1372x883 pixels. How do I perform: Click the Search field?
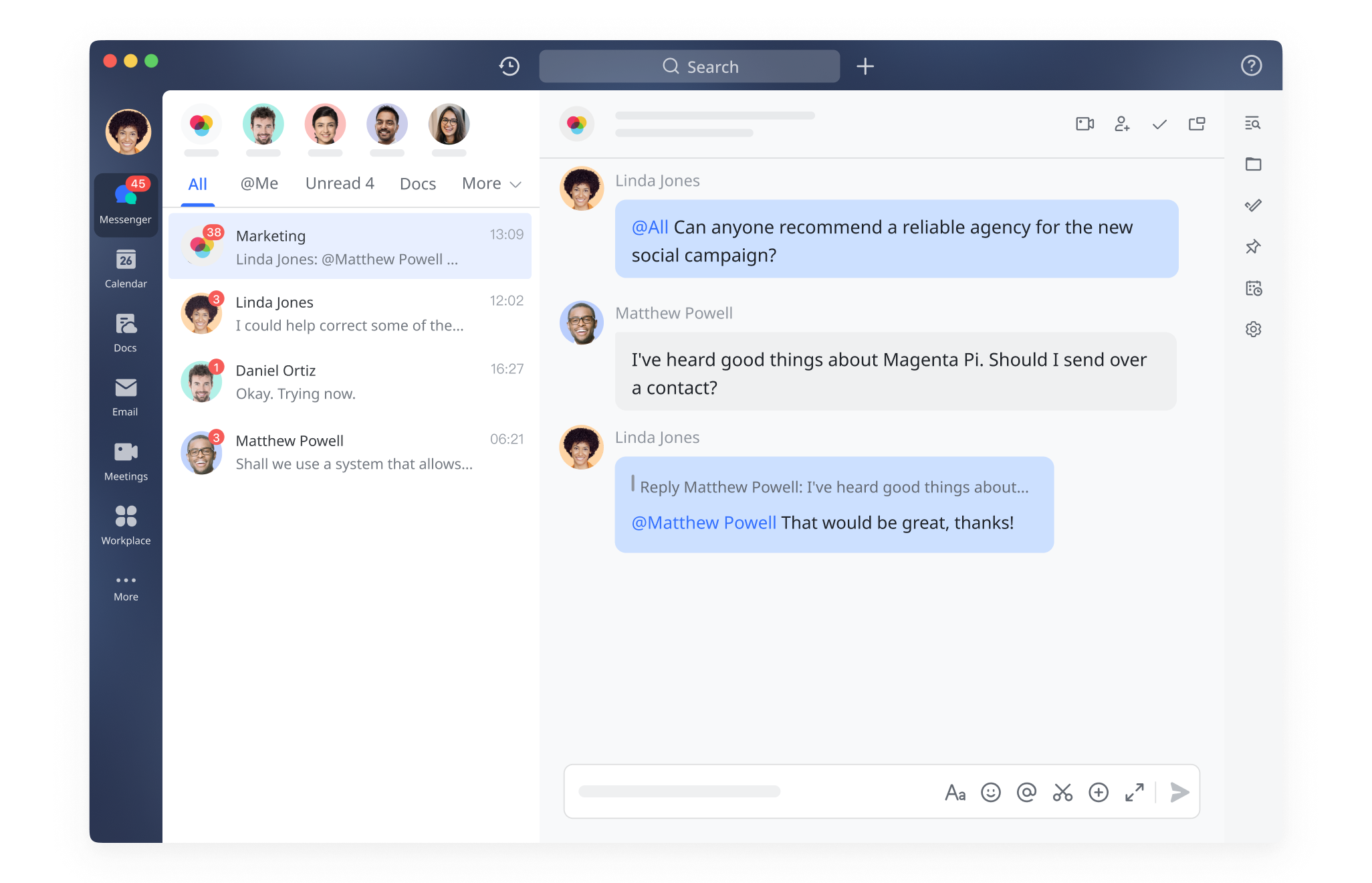click(x=689, y=66)
